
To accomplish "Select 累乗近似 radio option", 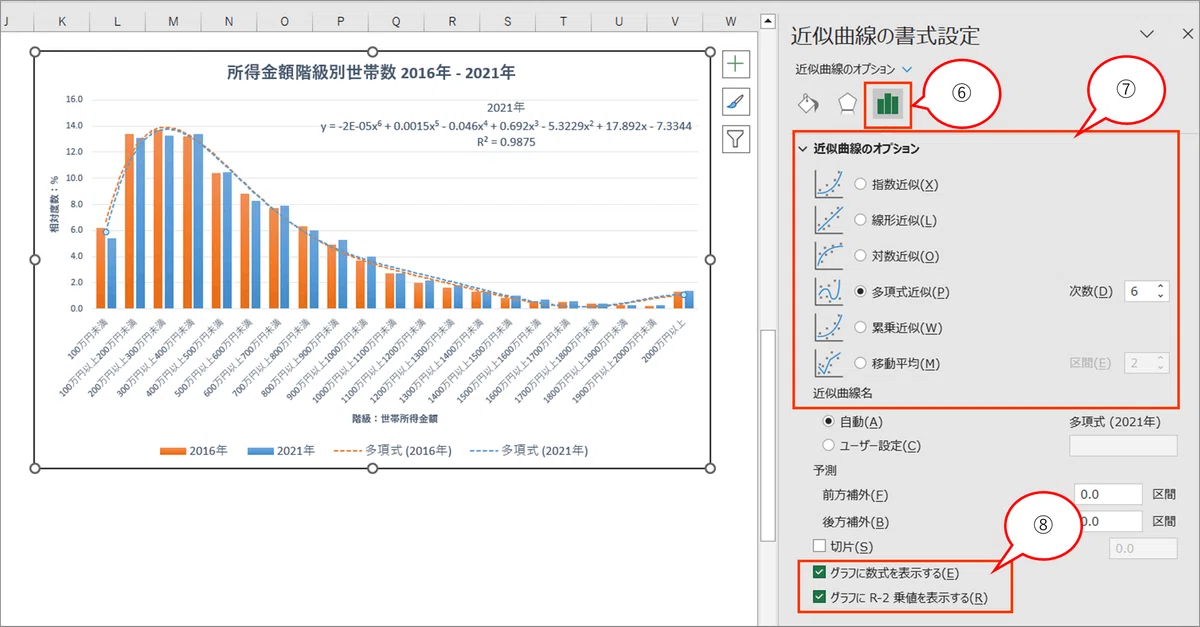I will [x=861, y=328].
